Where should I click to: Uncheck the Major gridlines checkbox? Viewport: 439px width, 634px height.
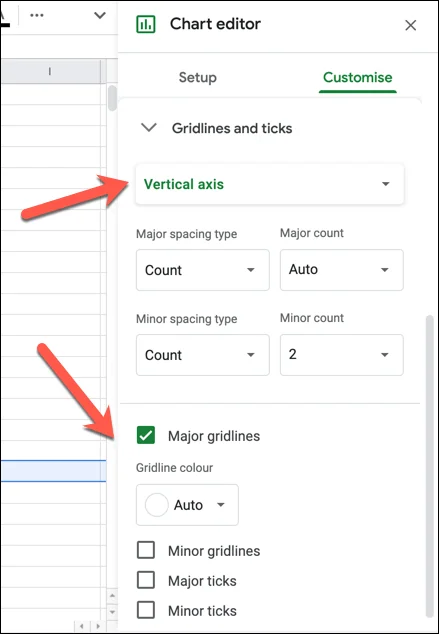[146, 435]
